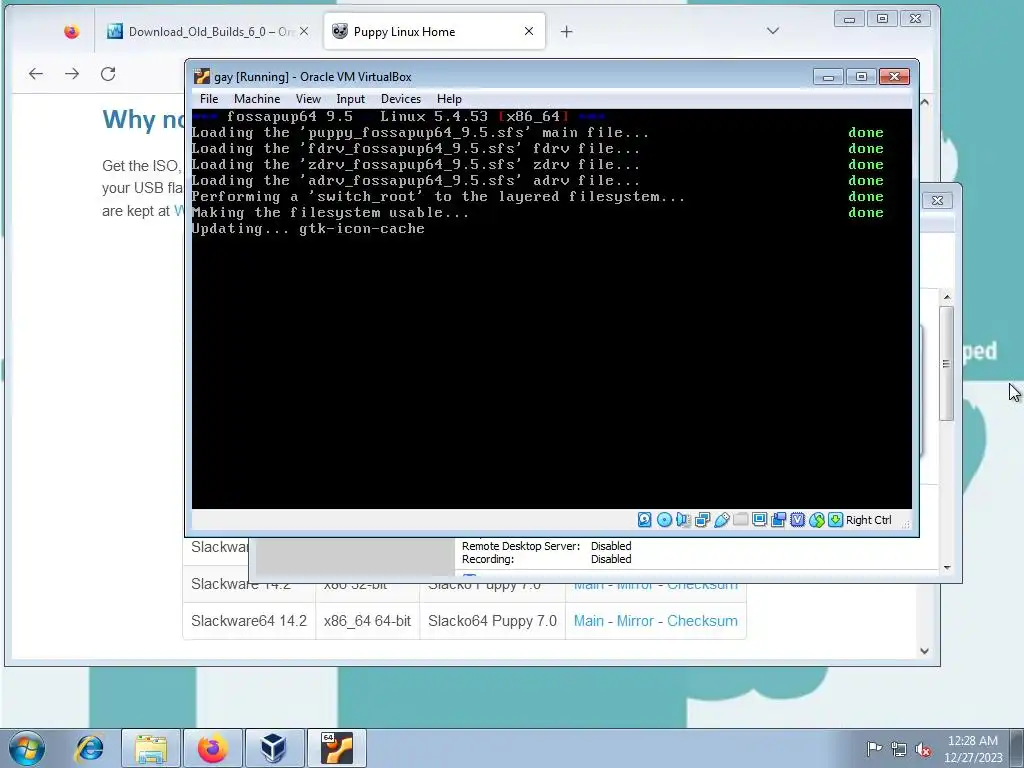Click the keyboard capture green arrow icon
1024x768 pixels.
click(x=835, y=520)
